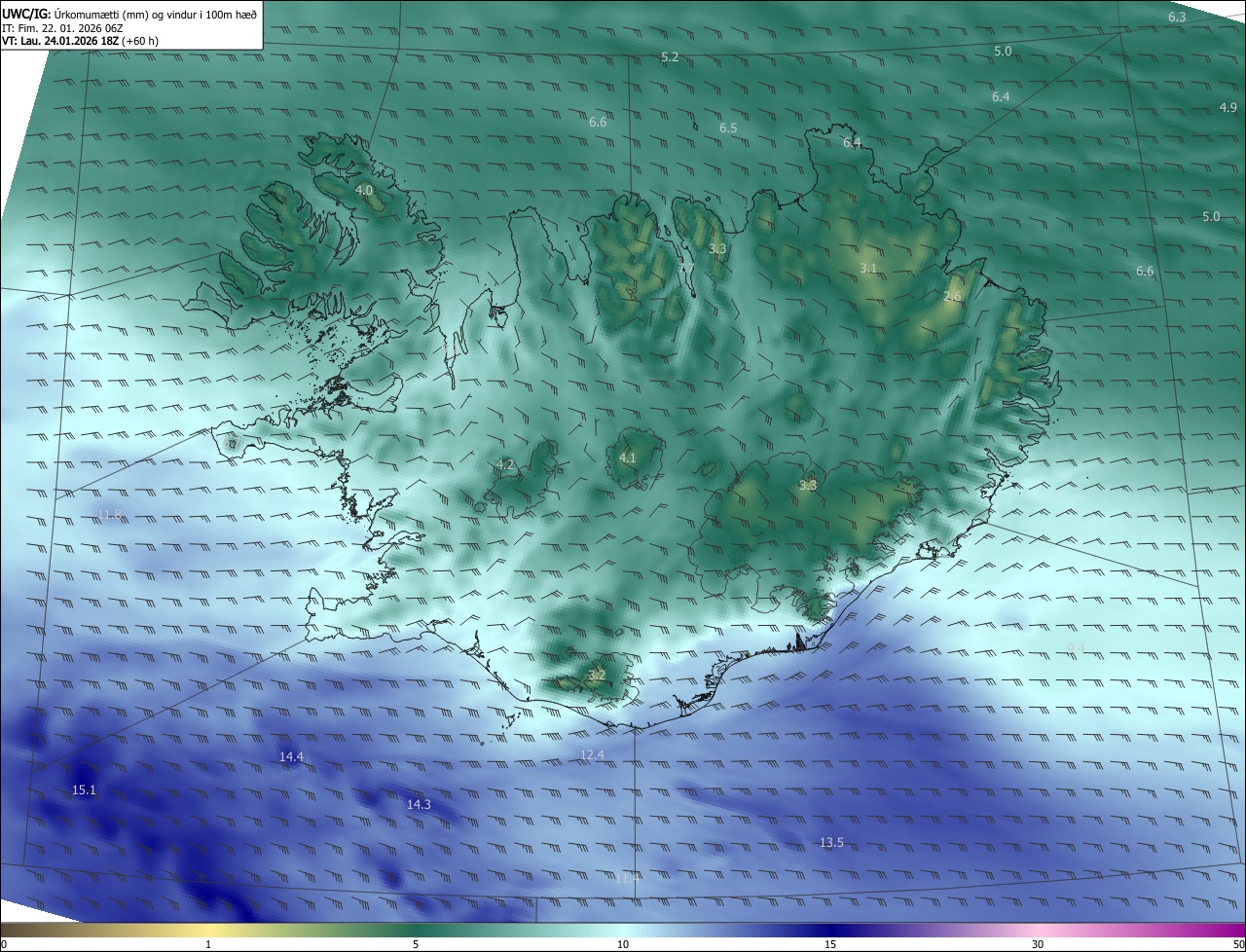Screen dimensions: 1246x952
Task: Pick the yellow segment of the color bar
Action: [209, 930]
